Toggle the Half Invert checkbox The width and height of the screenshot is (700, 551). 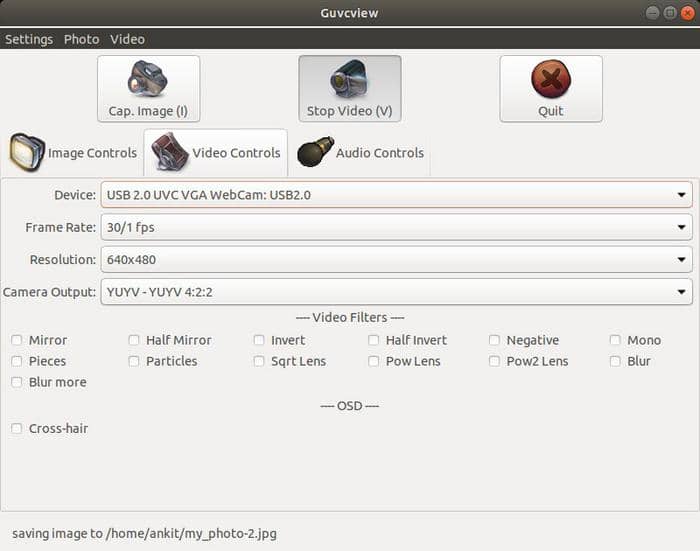(374, 340)
